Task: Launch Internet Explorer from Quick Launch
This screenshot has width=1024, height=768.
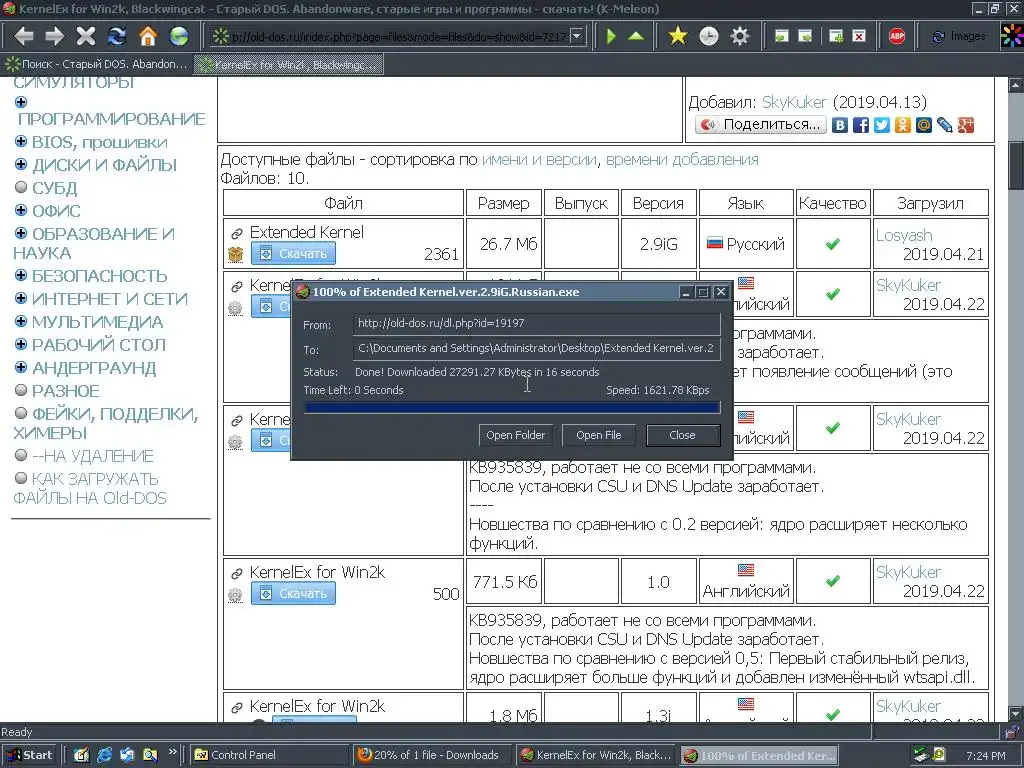Action: tap(104, 755)
